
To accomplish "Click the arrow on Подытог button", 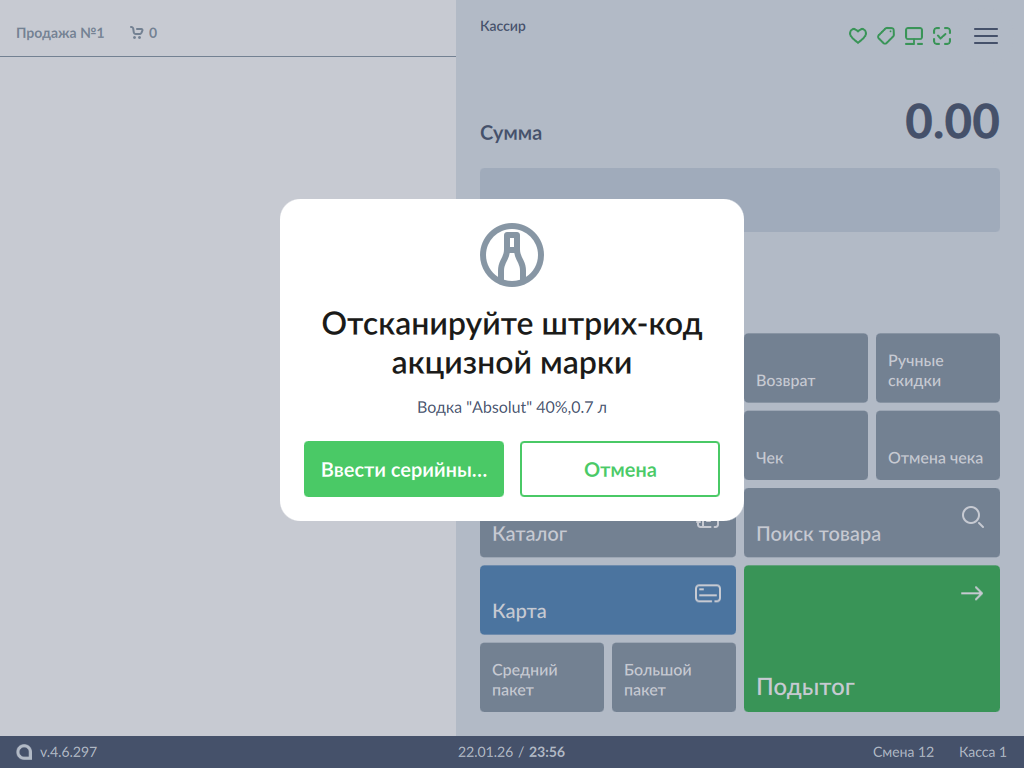I will [x=971, y=594].
